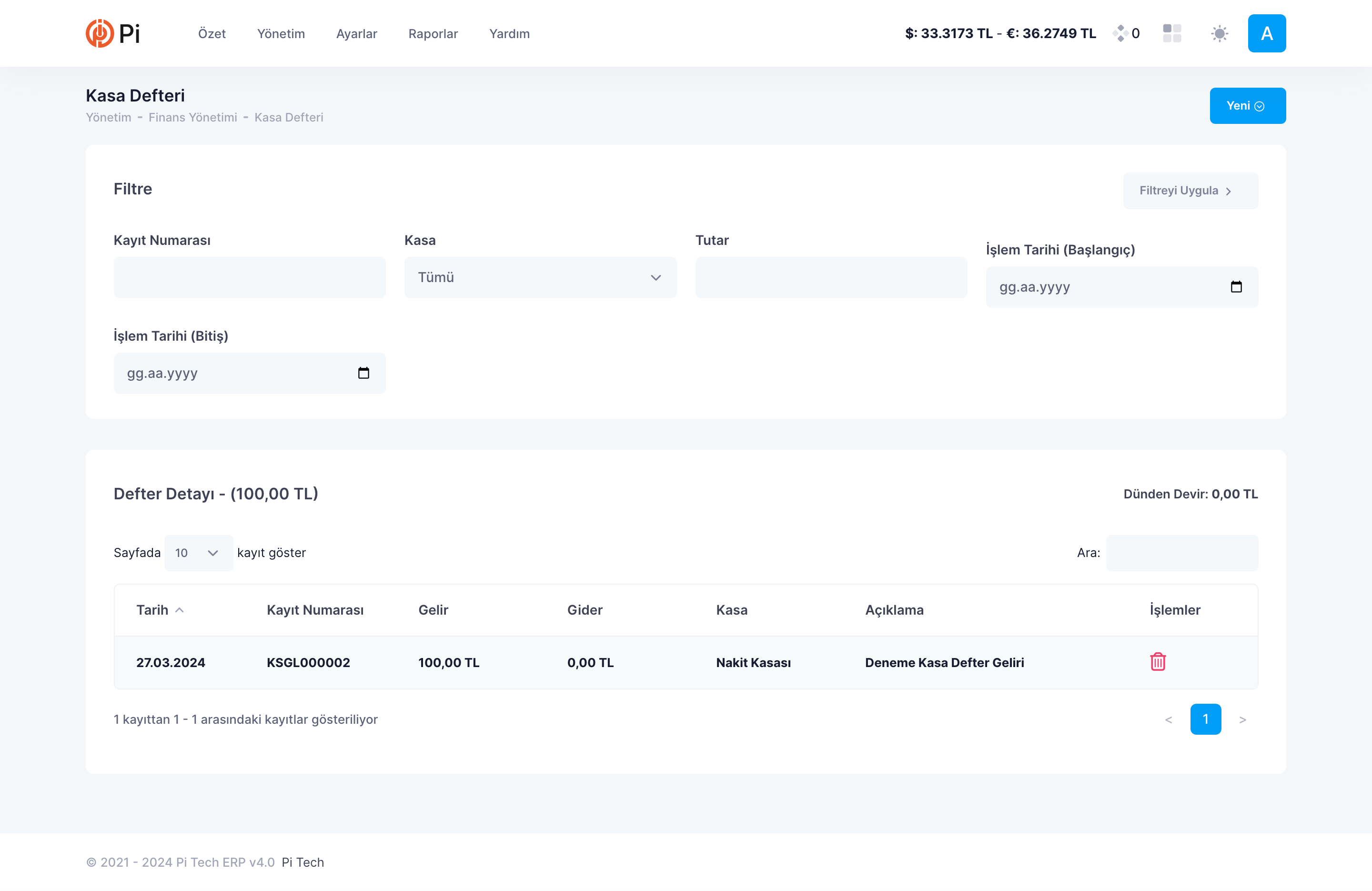Open calendar picker for İşlem Tarihi (Bitiş)
Screen dimensions: 1372x891
tap(363, 373)
